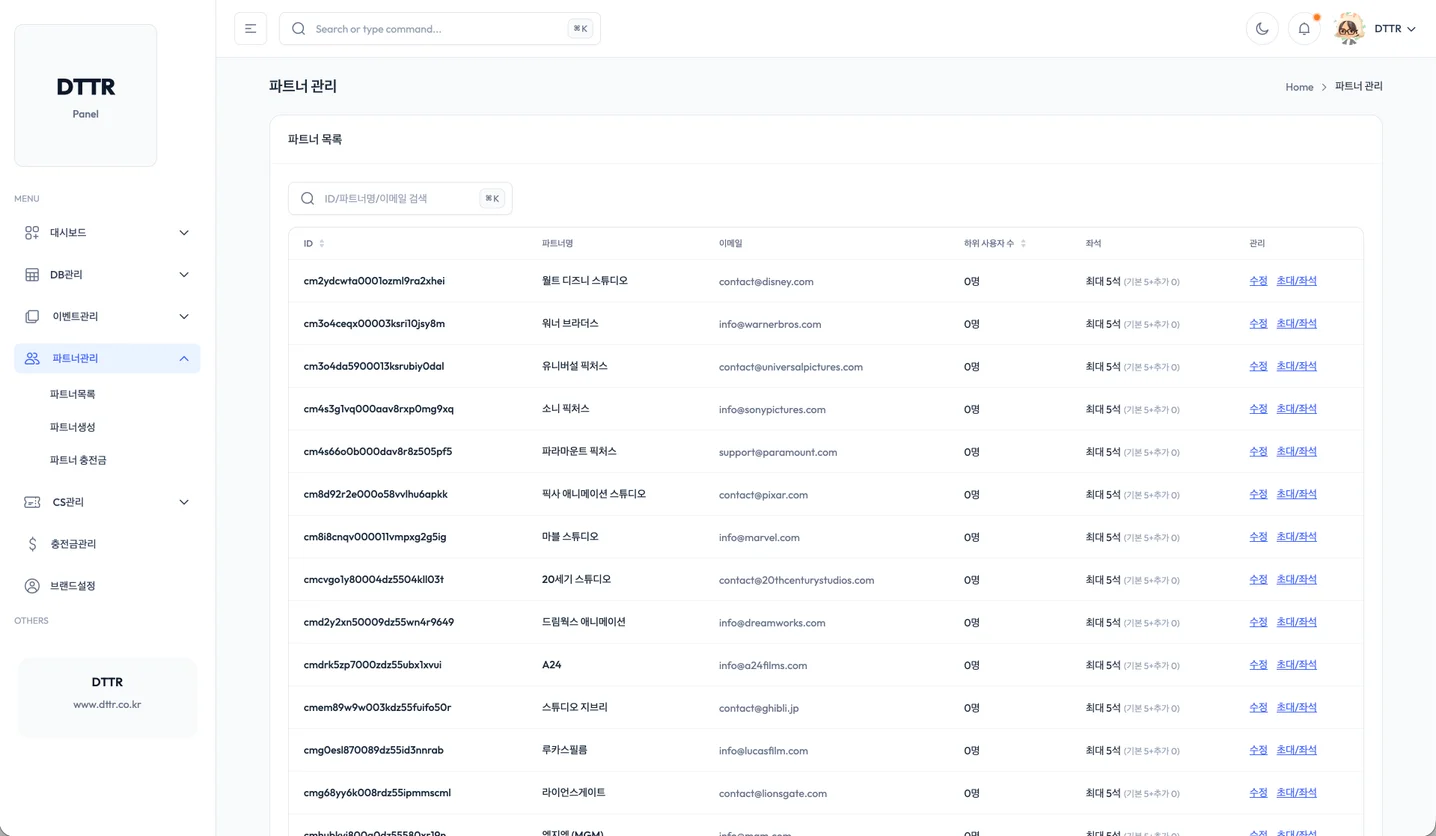Image resolution: width=1436 pixels, height=836 pixels.
Task: Select ID cm2ydcwta0001ozml9ra2xhei
Action: click(374, 281)
